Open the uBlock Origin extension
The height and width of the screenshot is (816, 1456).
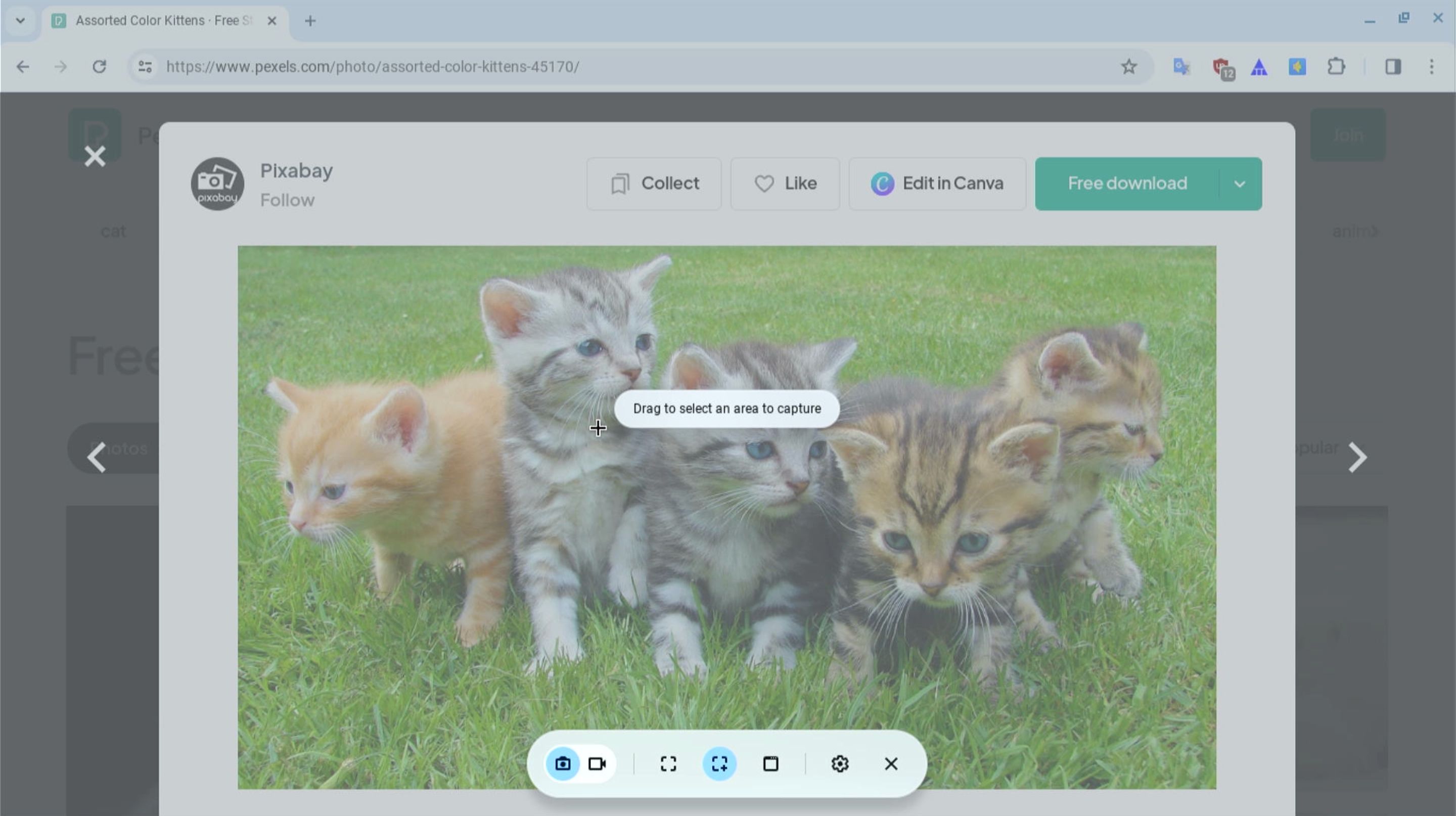(1222, 67)
